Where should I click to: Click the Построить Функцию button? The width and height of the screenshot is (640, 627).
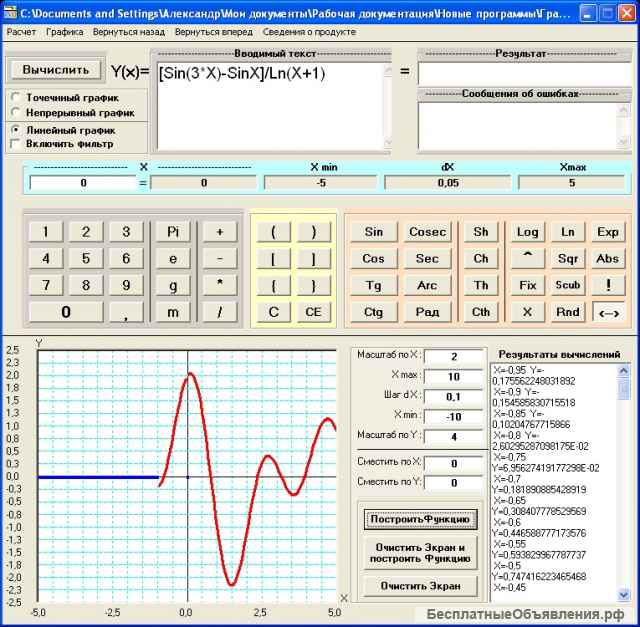[420, 520]
